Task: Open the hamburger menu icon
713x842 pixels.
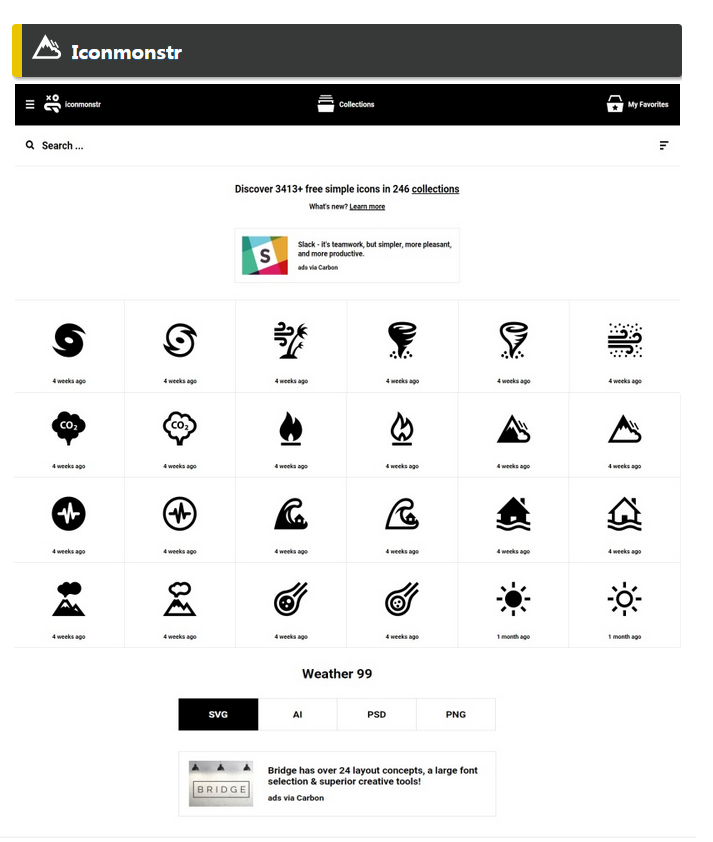Action: coord(30,104)
